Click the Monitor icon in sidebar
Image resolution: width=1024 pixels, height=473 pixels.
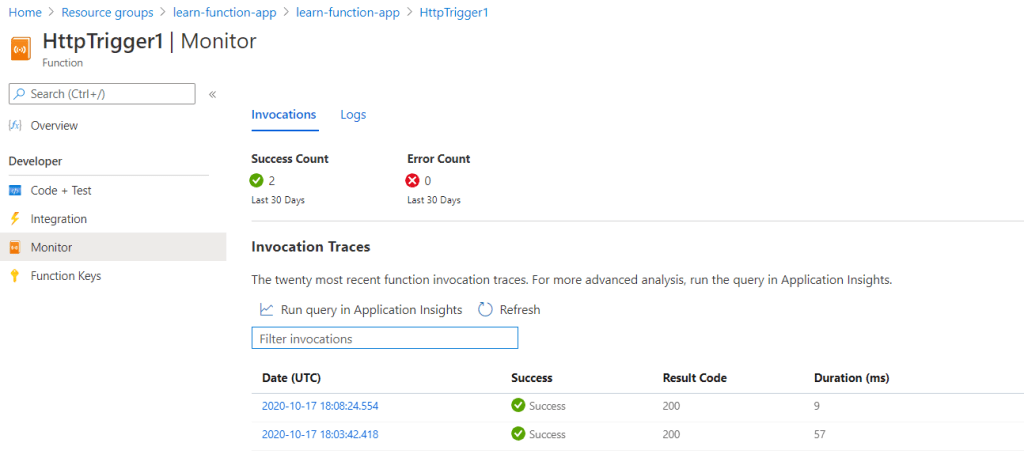click(15, 247)
